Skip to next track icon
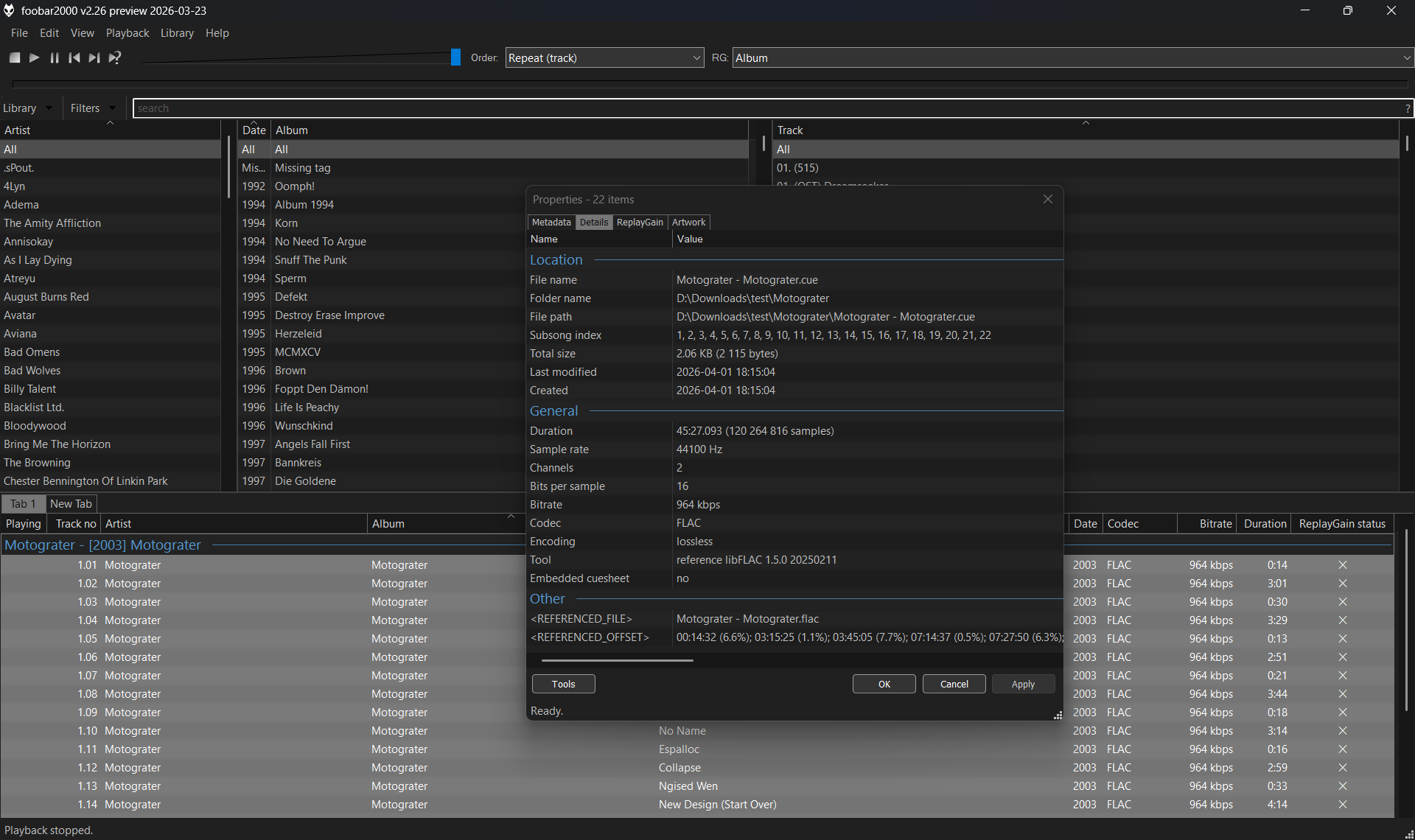This screenshot has width=1415, height=840. [94, 57]
